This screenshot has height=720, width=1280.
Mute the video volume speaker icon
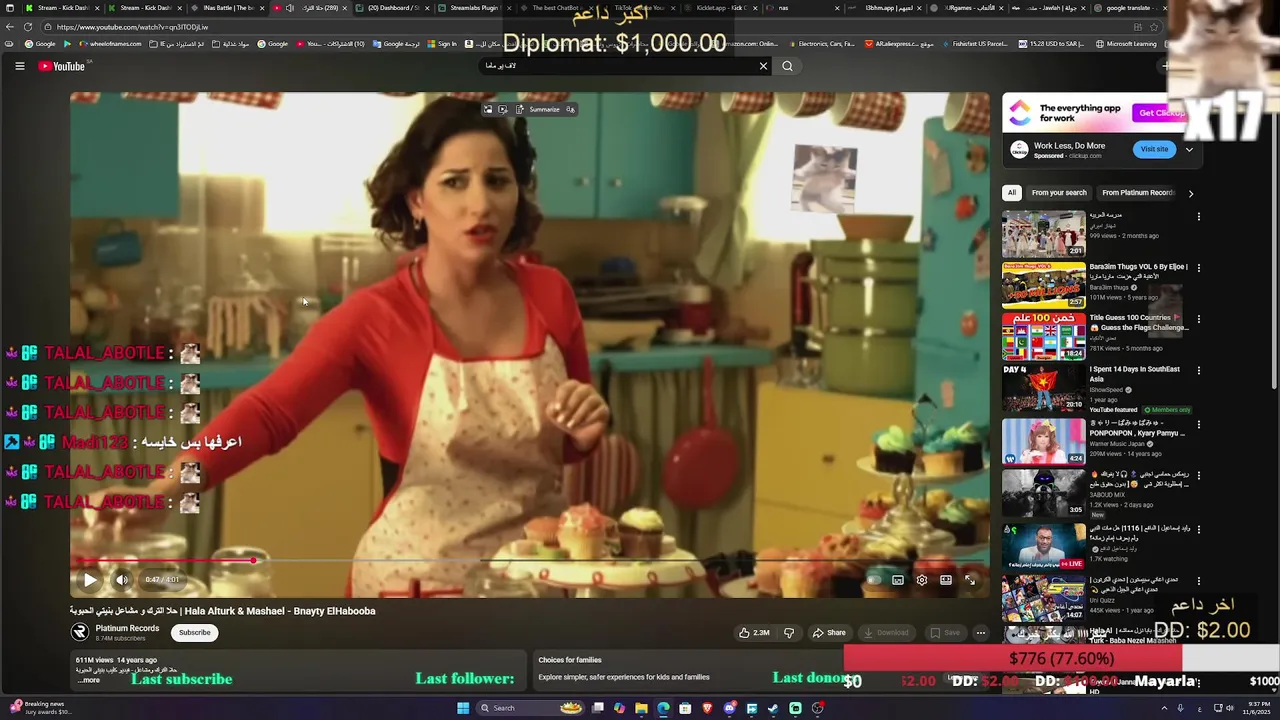coord(122,579)
